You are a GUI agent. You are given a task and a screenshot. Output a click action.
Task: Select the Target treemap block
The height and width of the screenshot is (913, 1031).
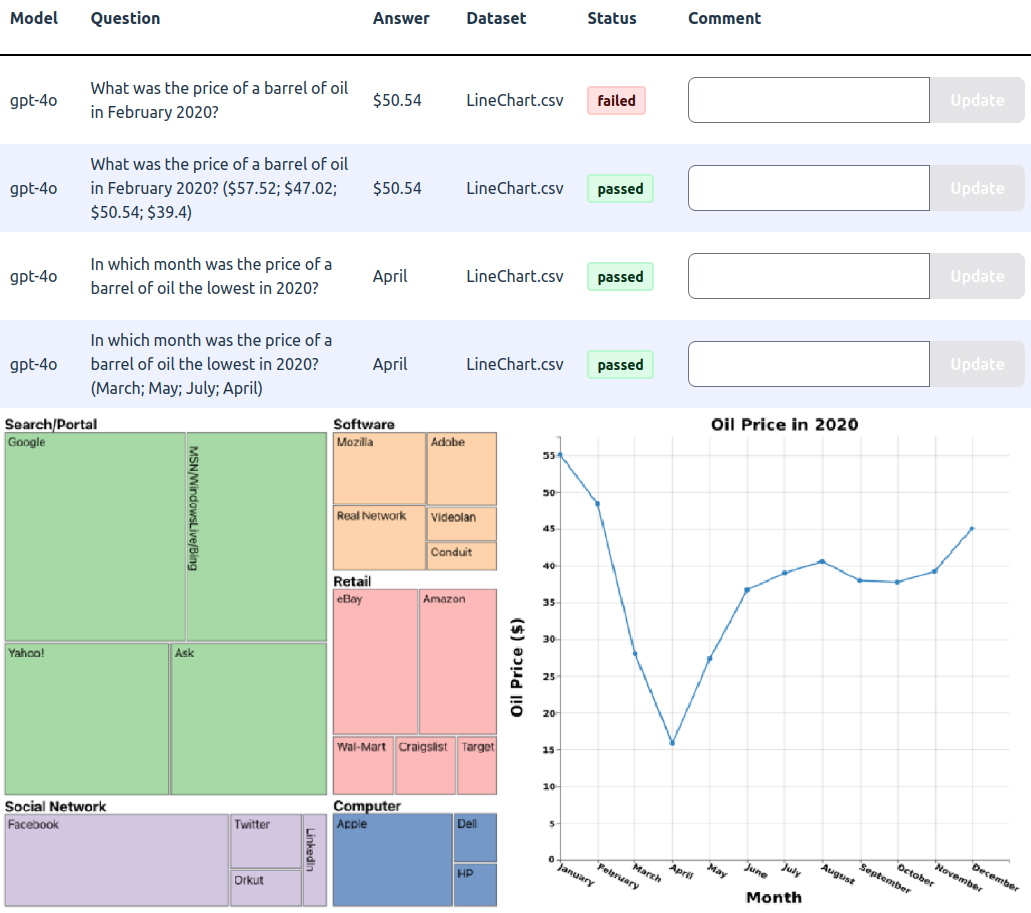pos(477,766)
